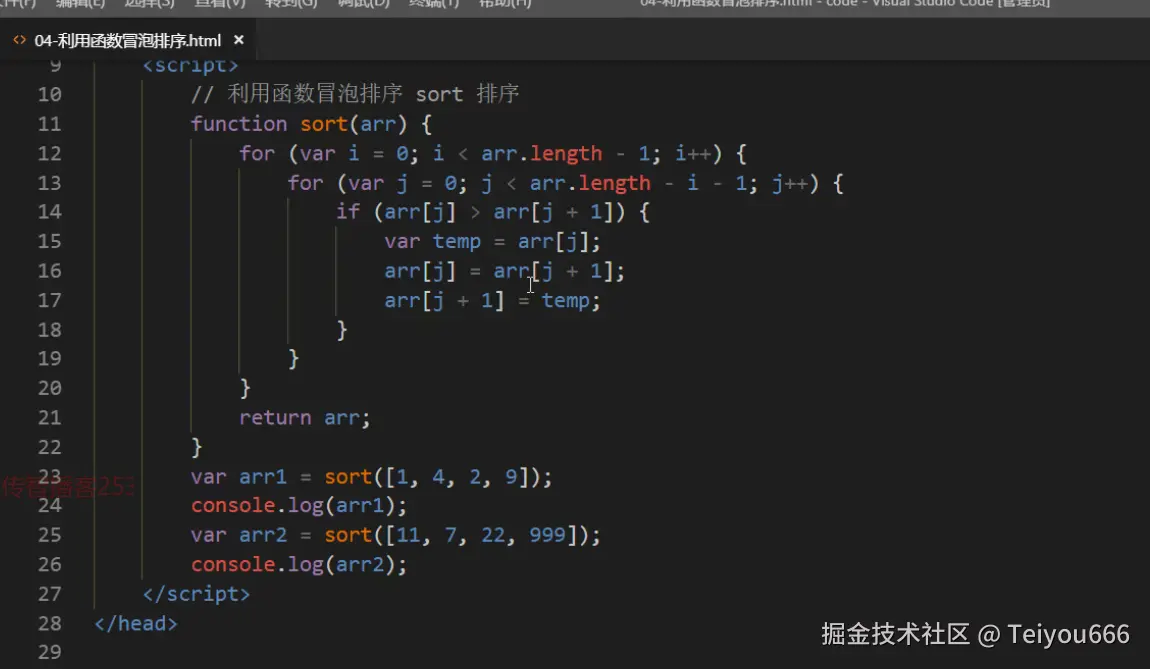The height and width of the screenshot is (669, 1150).
Task: Click 'temp;' at the end of line 17
Action: click(x=571, y=300)
